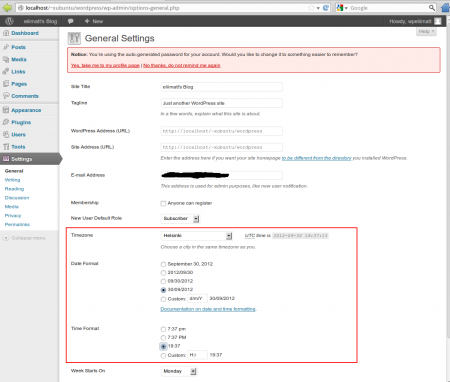Select the 2012/09/30 date format
Screen dimensions: 450x382
click(163, 273)
